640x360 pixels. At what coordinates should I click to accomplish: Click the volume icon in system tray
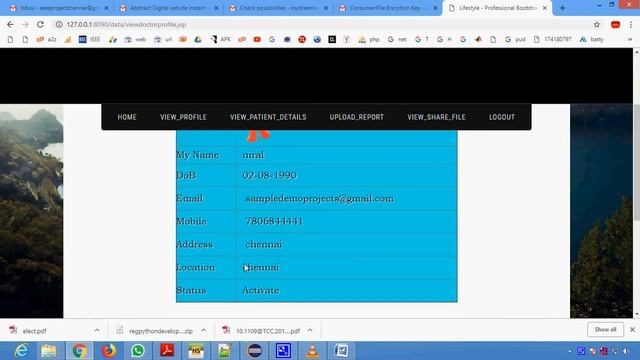point(626,351)
